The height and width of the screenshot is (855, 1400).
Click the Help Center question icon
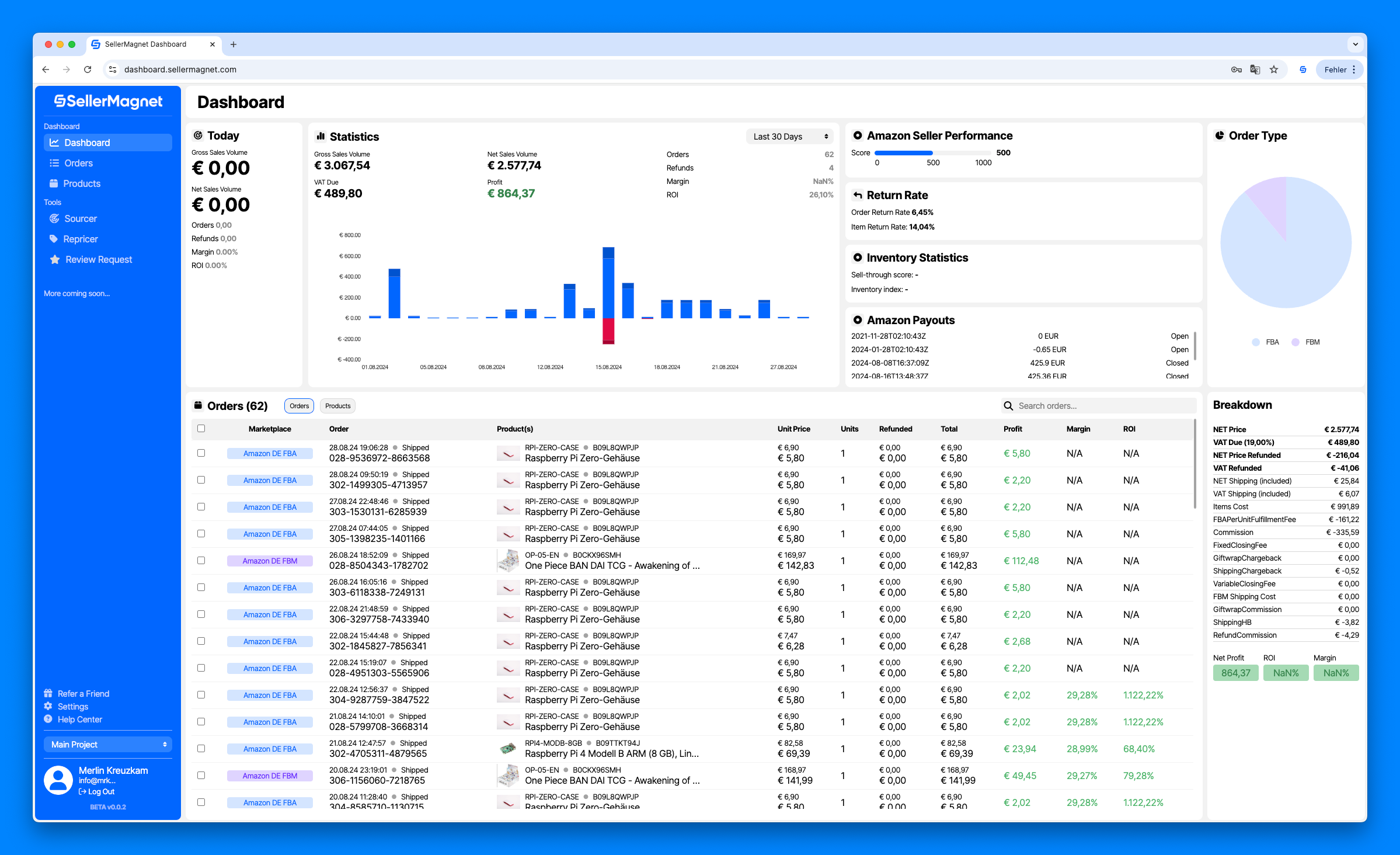48,719
